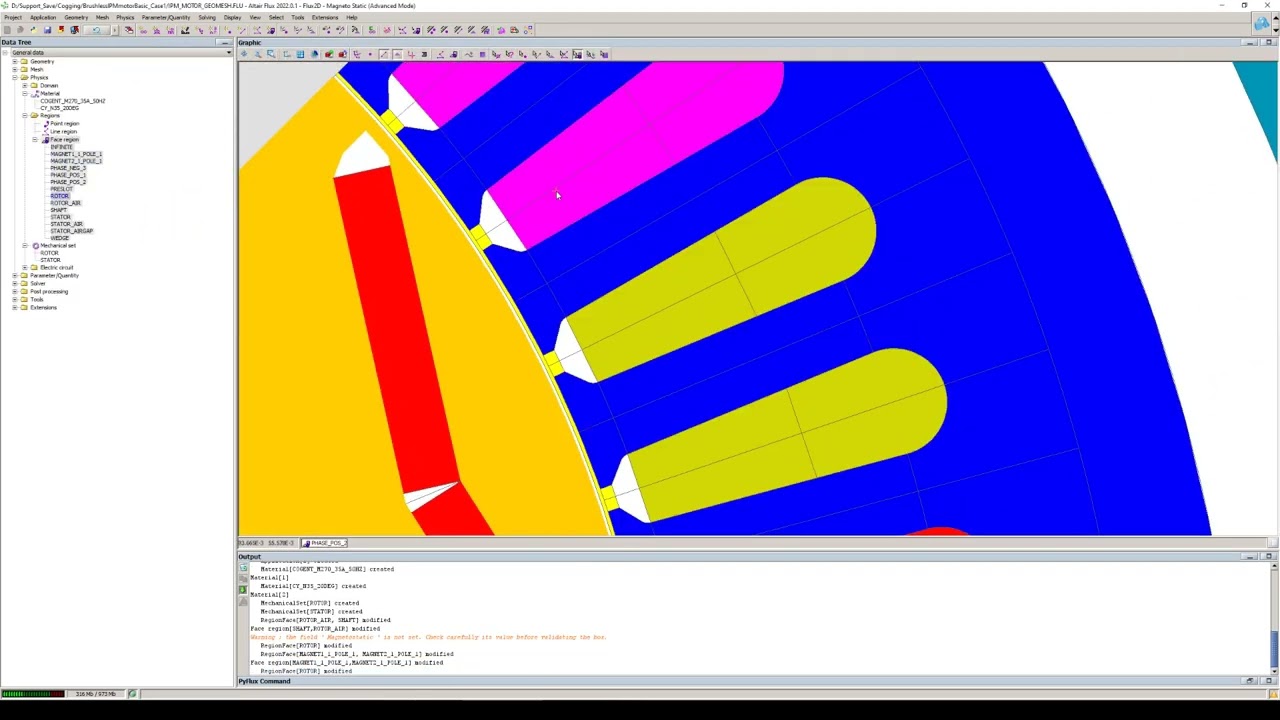
Task: Click last icon in Graphic view toolbar
Action: coord(604,54)
